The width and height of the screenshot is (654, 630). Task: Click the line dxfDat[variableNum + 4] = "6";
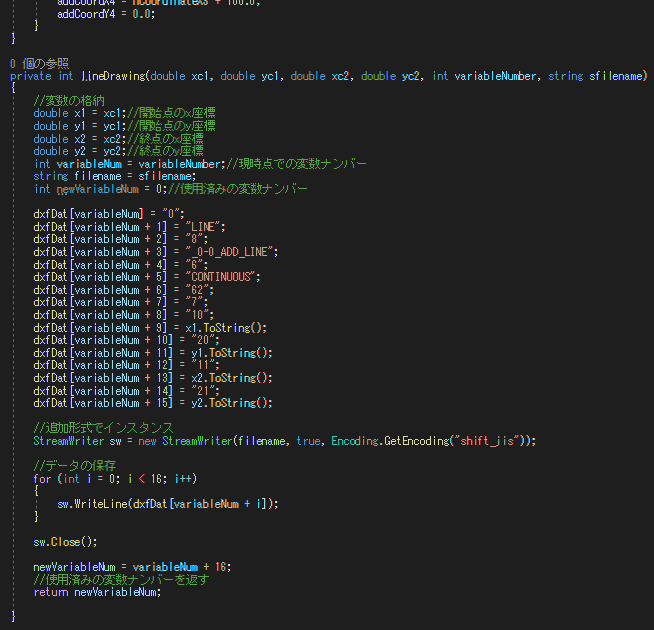click(121, 265)
